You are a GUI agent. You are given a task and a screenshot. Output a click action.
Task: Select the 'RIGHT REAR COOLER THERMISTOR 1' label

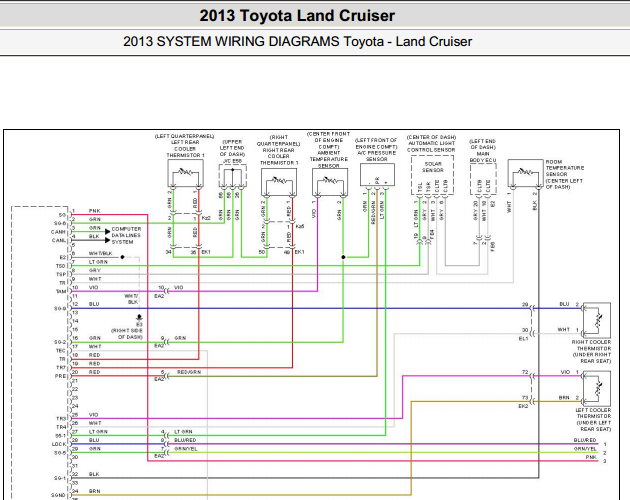coord(278,156)
